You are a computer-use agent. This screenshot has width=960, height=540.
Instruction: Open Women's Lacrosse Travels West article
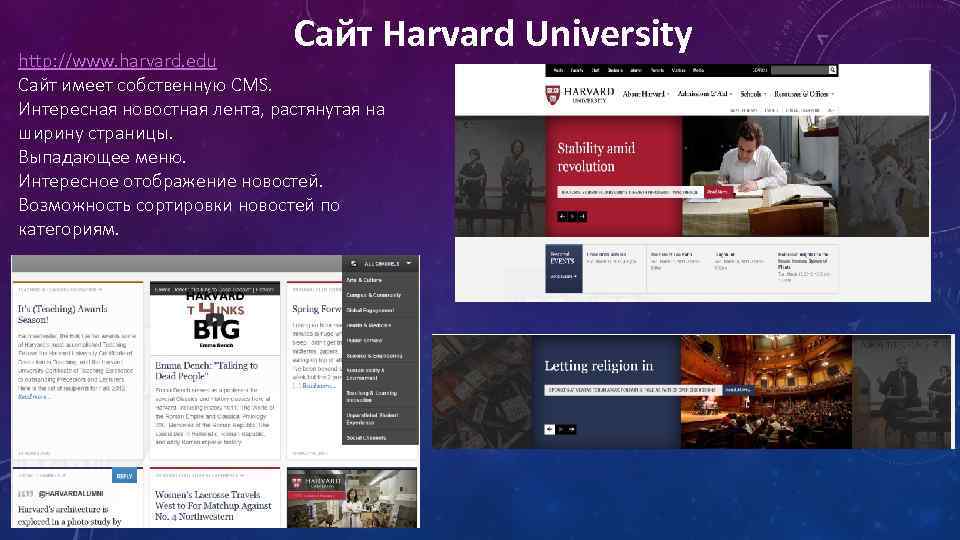[x=213, y=505]
